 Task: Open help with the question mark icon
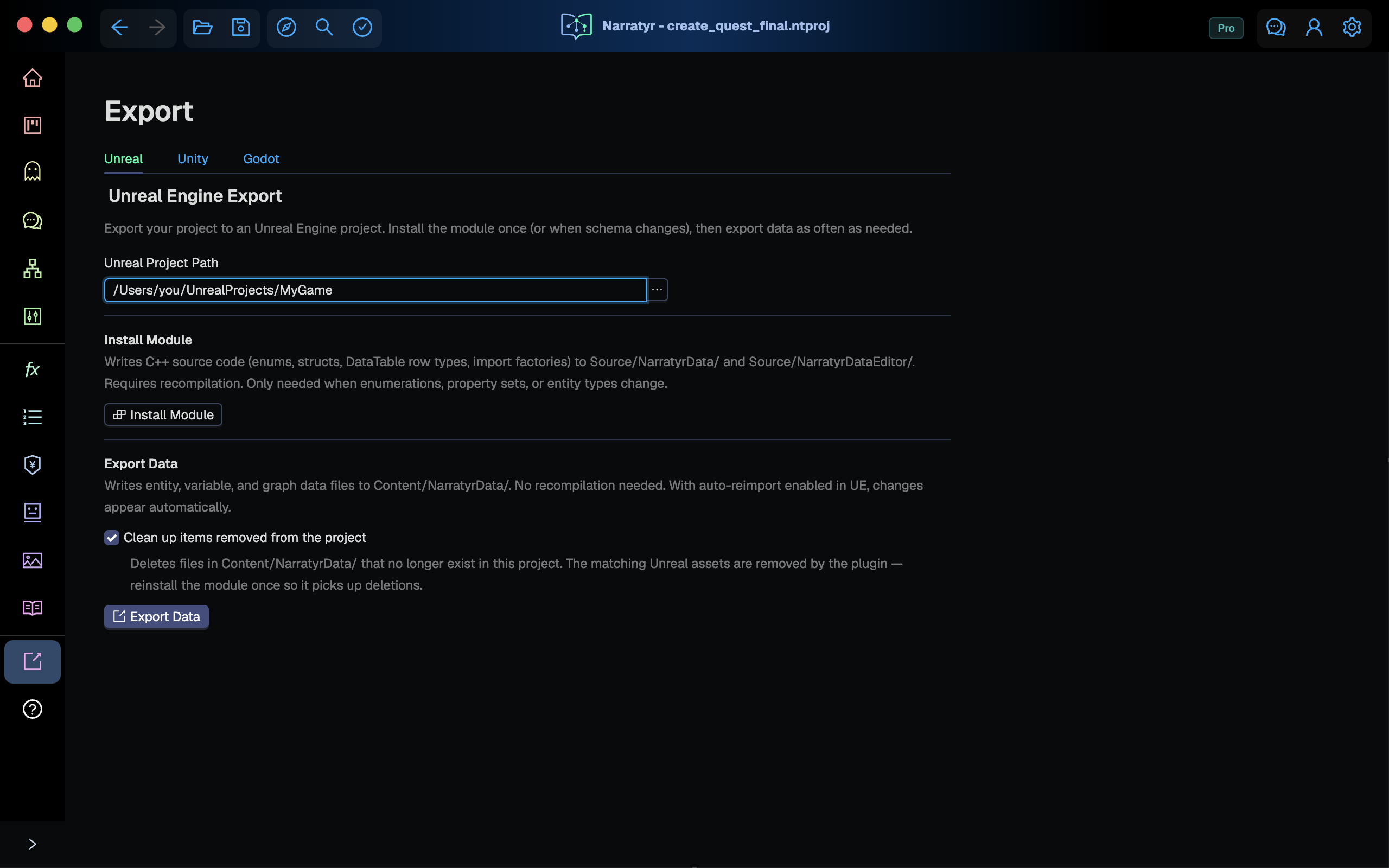[x=33, y=709]
